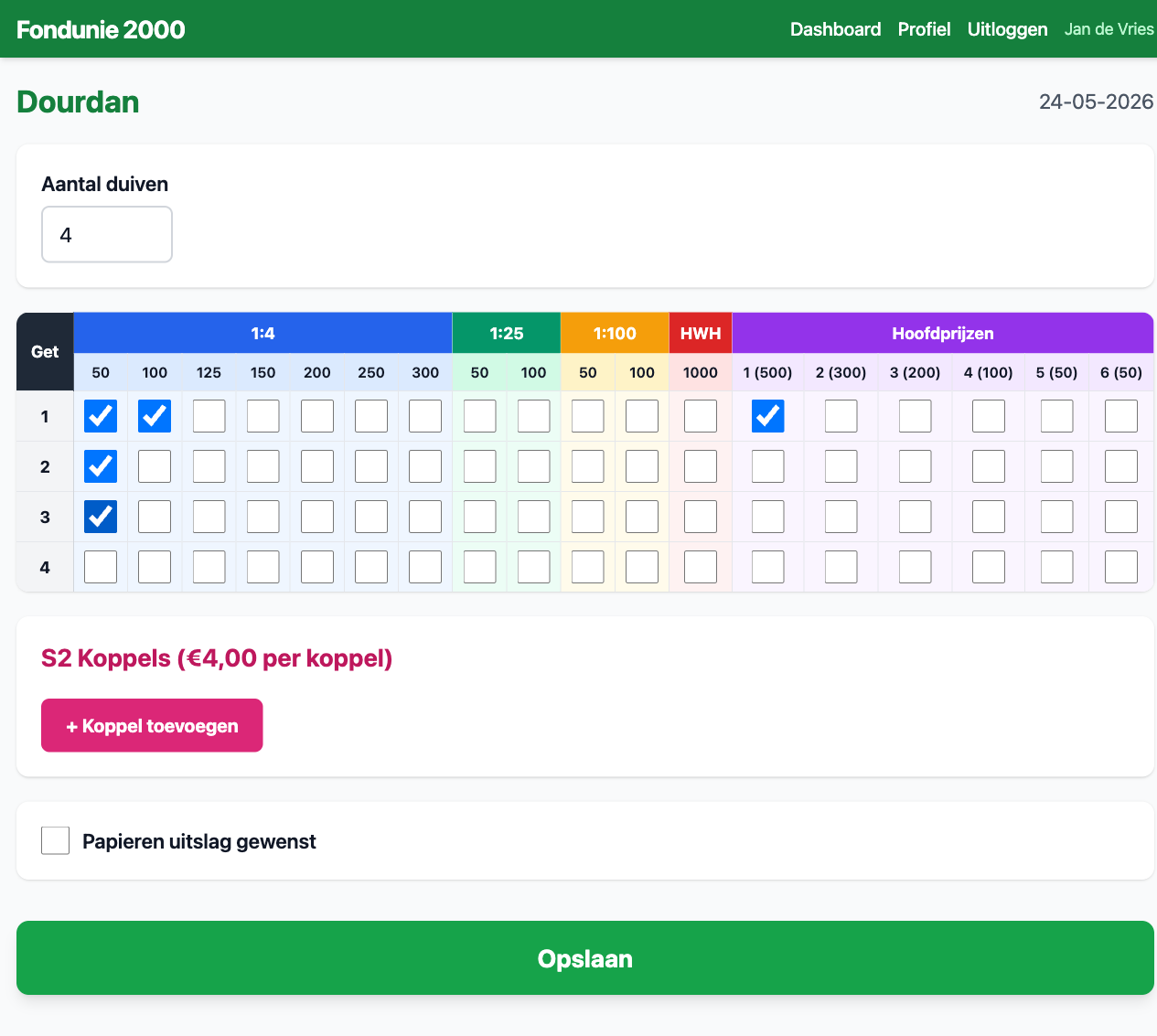The height and width of the screenshot is (1036, 1157).
Task: Check Hoofdprijzen 5 (50) for Get 2
Action: click(x=1057, y=466)
